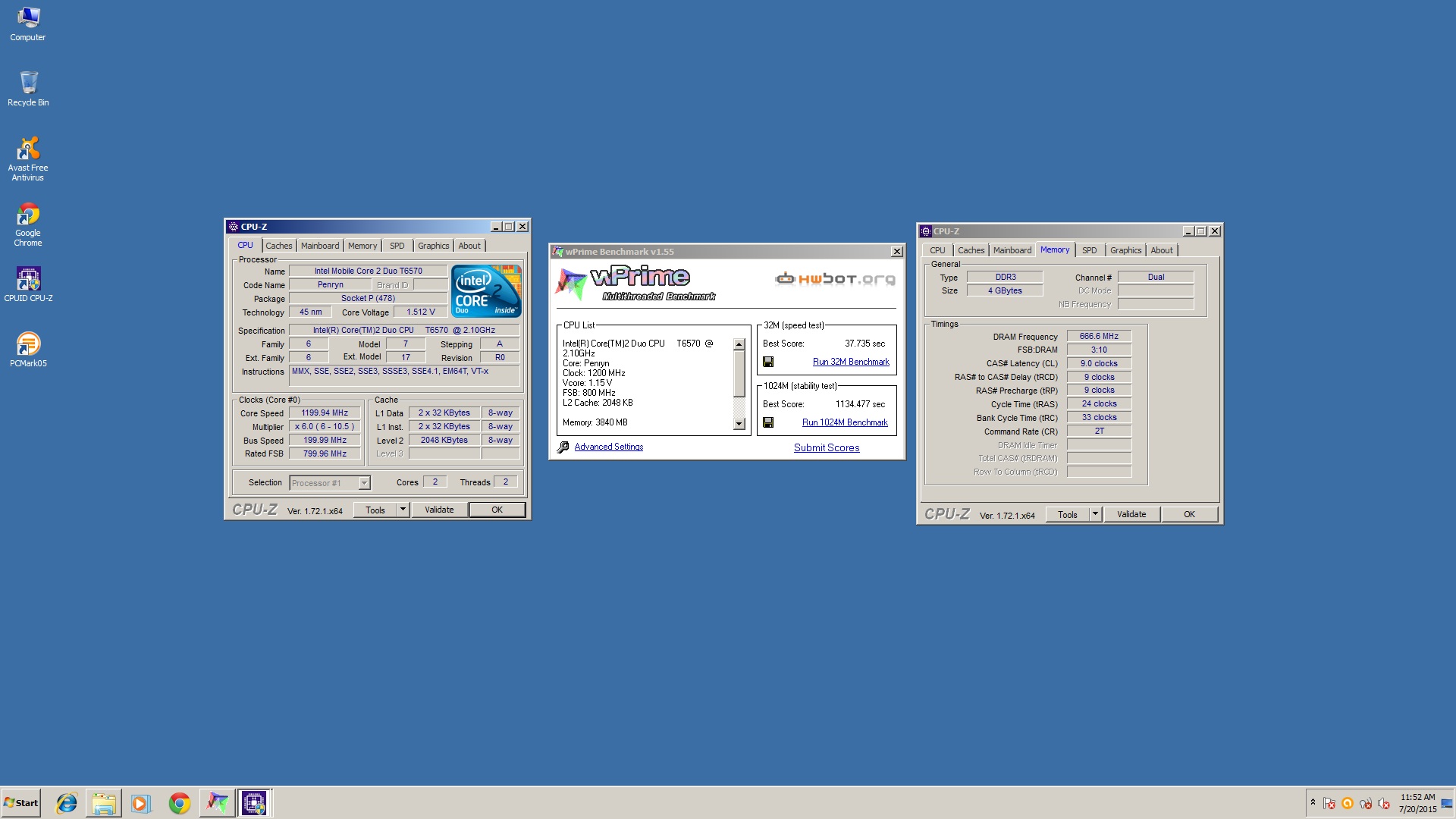Click the wPrime logo graphic
Viewport: 1456px width, 819px height.
coord(635,284)
